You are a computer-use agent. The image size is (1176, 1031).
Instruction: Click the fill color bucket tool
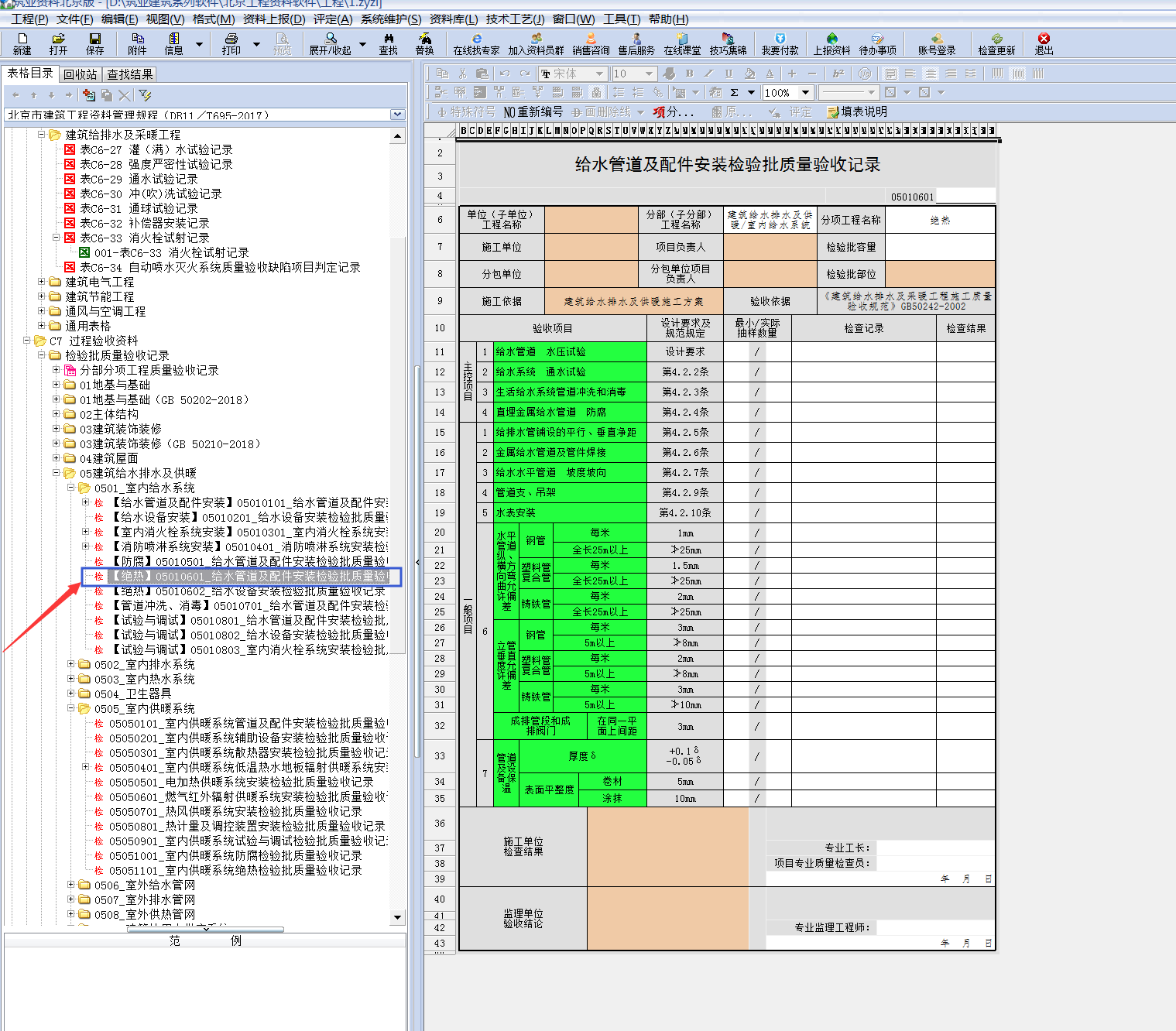(x=749, y=74)
